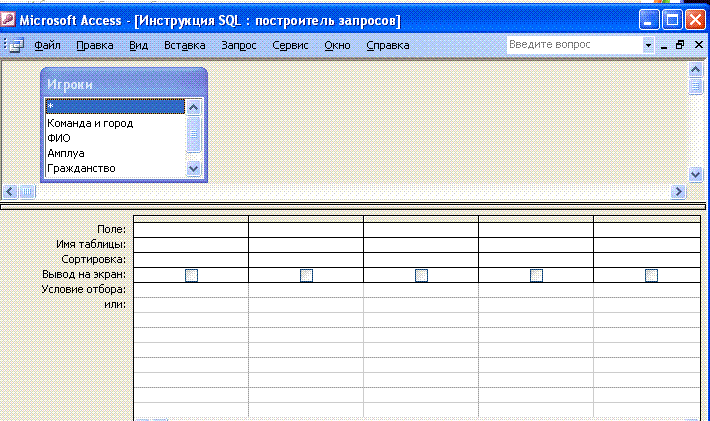Minimize the Microsoft Access window

(x=649, y=20)
